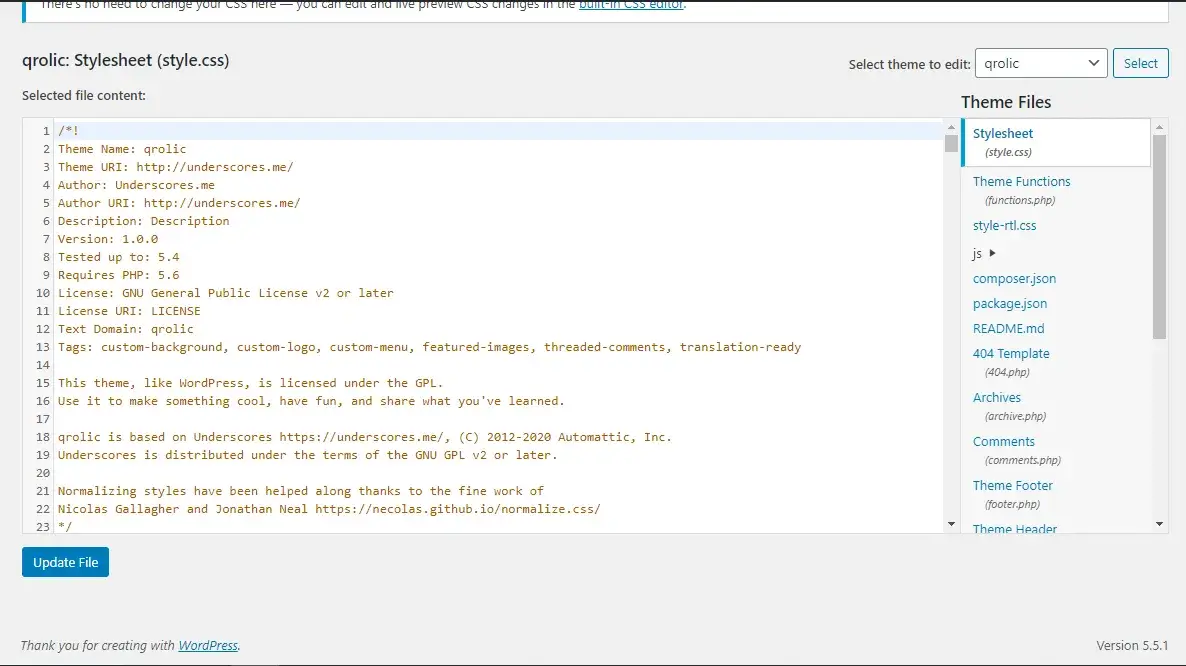Open the README.md file

point(1008,328)
